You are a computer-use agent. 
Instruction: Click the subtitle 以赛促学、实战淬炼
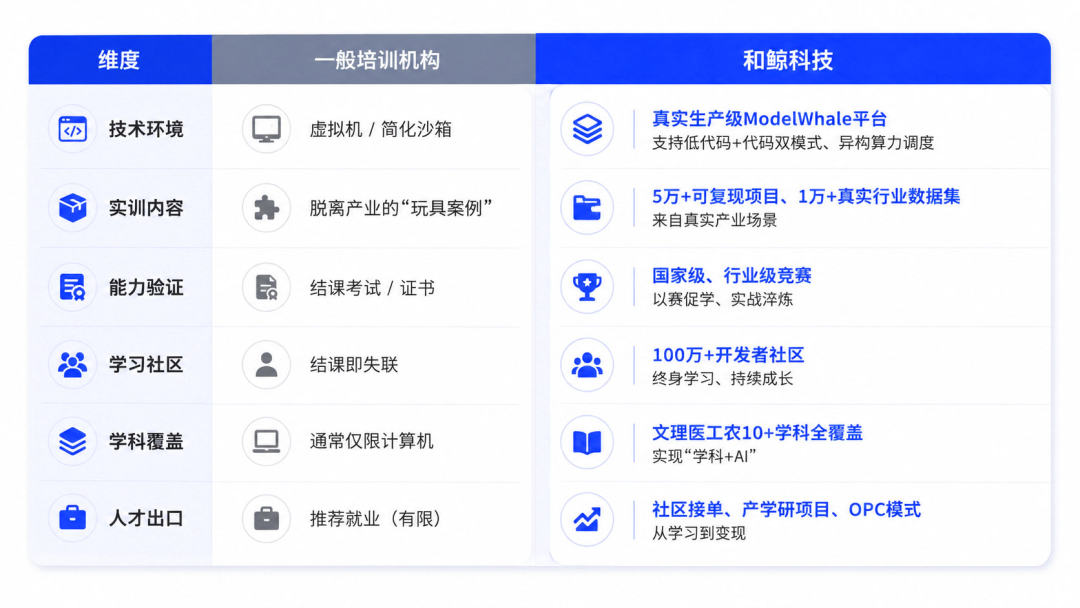pos(723,300)
